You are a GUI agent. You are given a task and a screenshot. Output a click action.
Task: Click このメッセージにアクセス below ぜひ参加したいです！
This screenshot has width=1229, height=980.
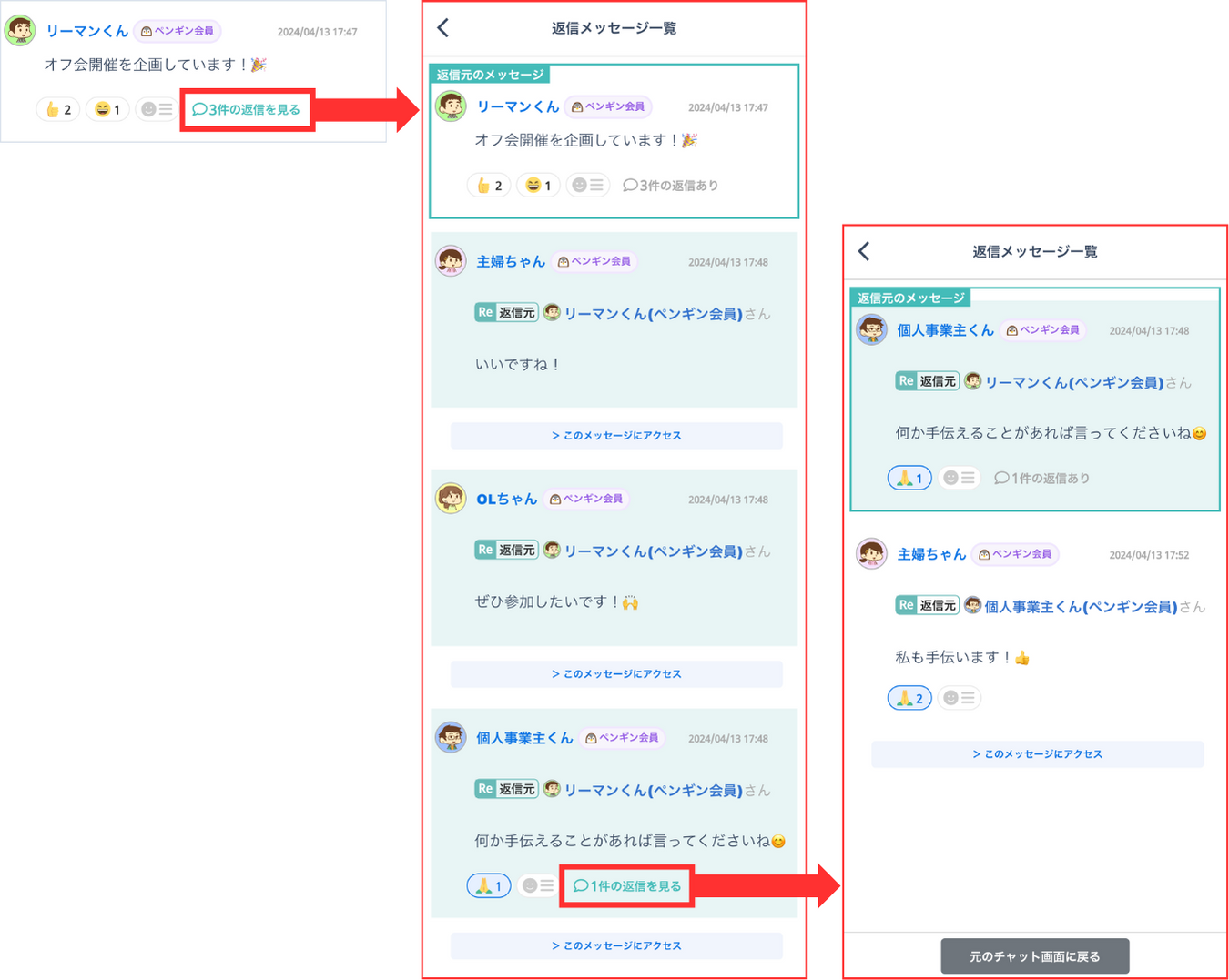coord(616,674)
